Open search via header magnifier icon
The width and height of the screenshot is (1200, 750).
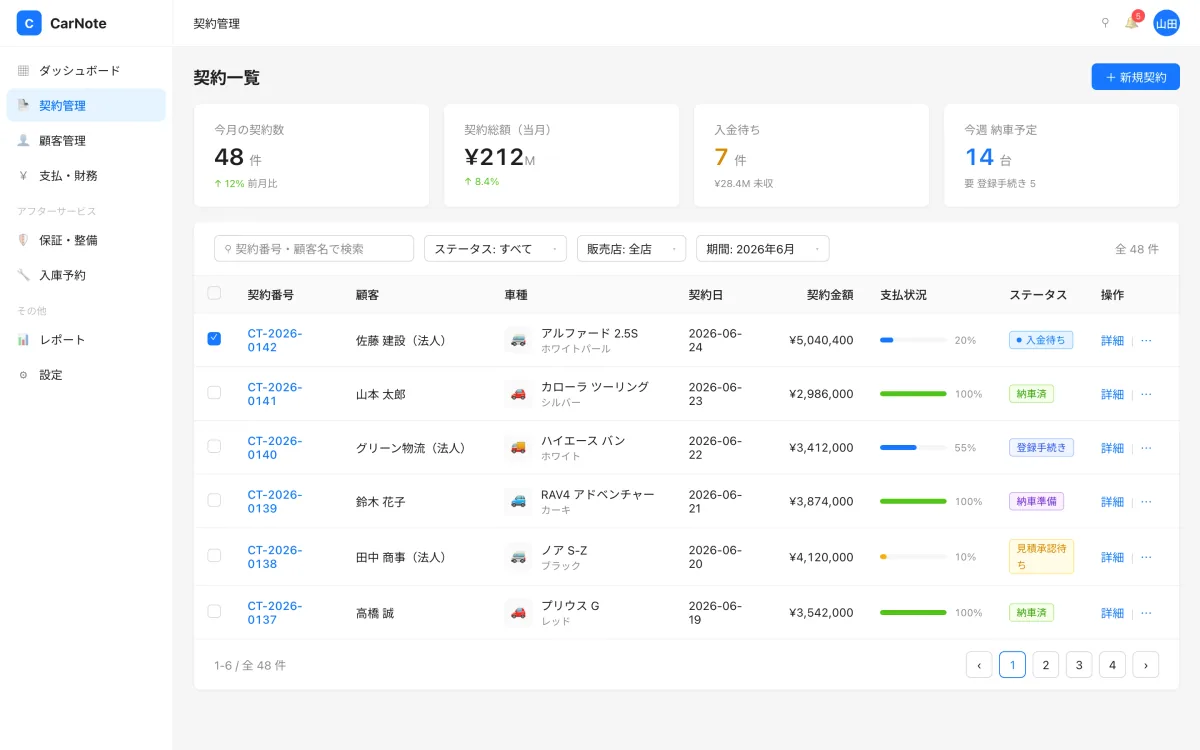pos(1105,22)
